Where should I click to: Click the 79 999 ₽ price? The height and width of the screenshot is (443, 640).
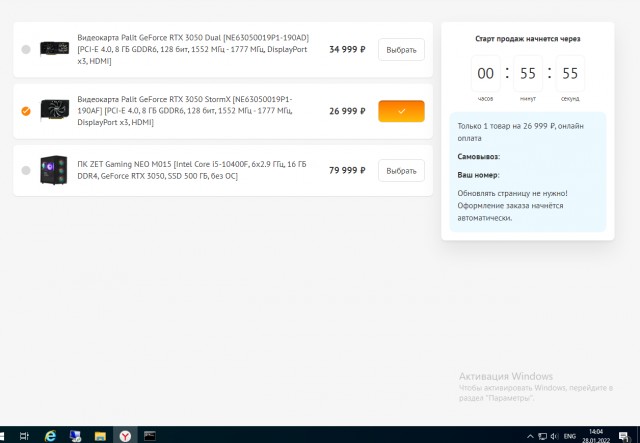pos(347,170)
